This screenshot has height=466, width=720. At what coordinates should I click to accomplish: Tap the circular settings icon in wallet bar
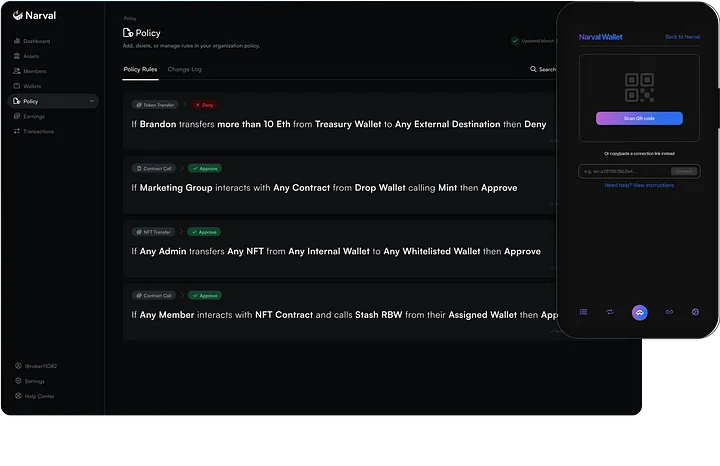(x=695, y=312)
